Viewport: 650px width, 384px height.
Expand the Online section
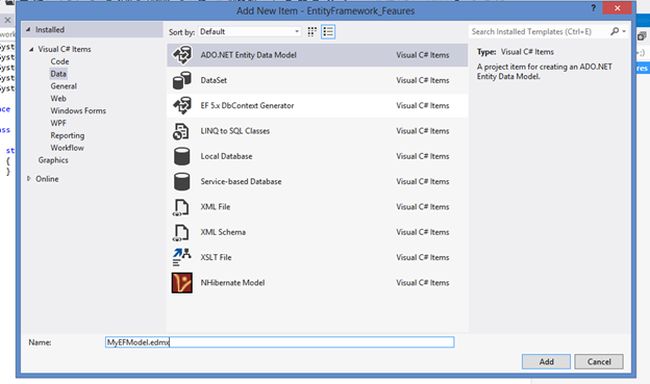pos(29,179)
